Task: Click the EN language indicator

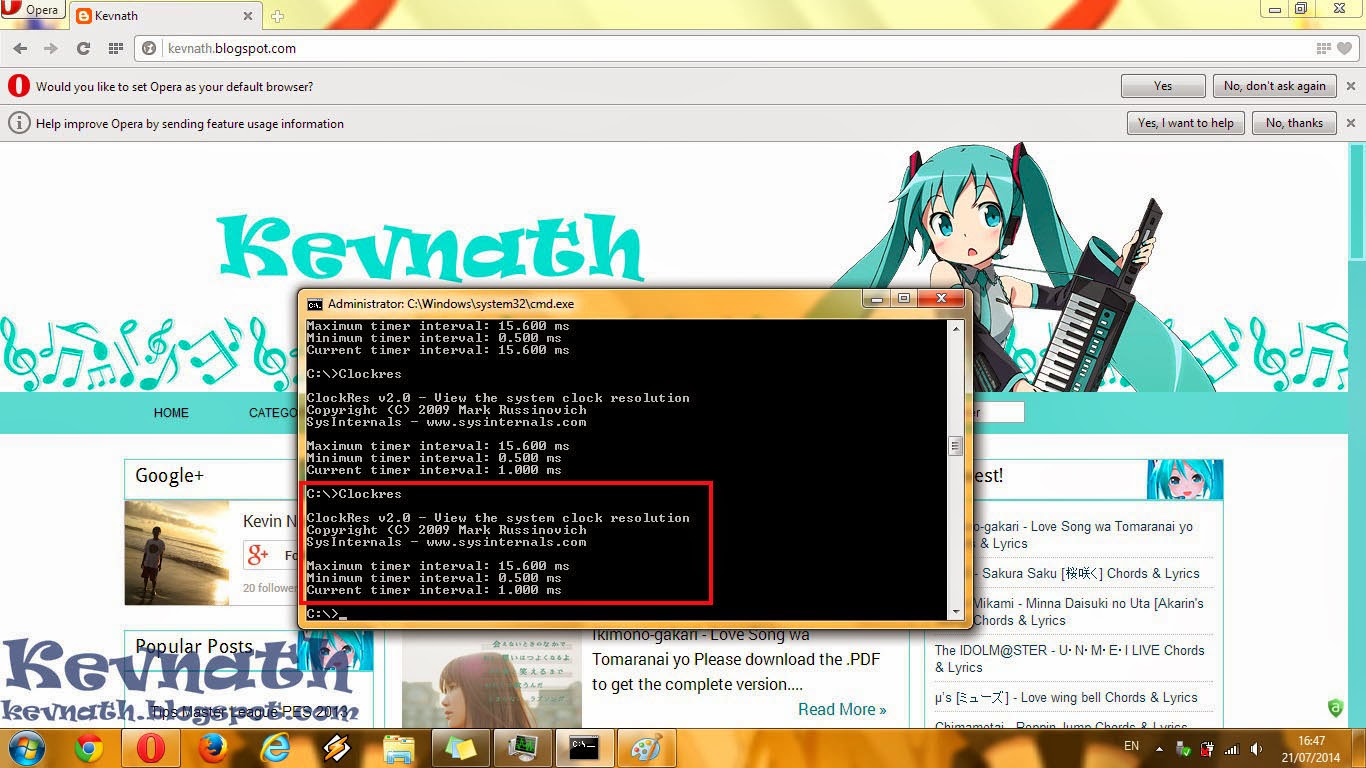Action: pyautogui.click(x=1131, y=746)
